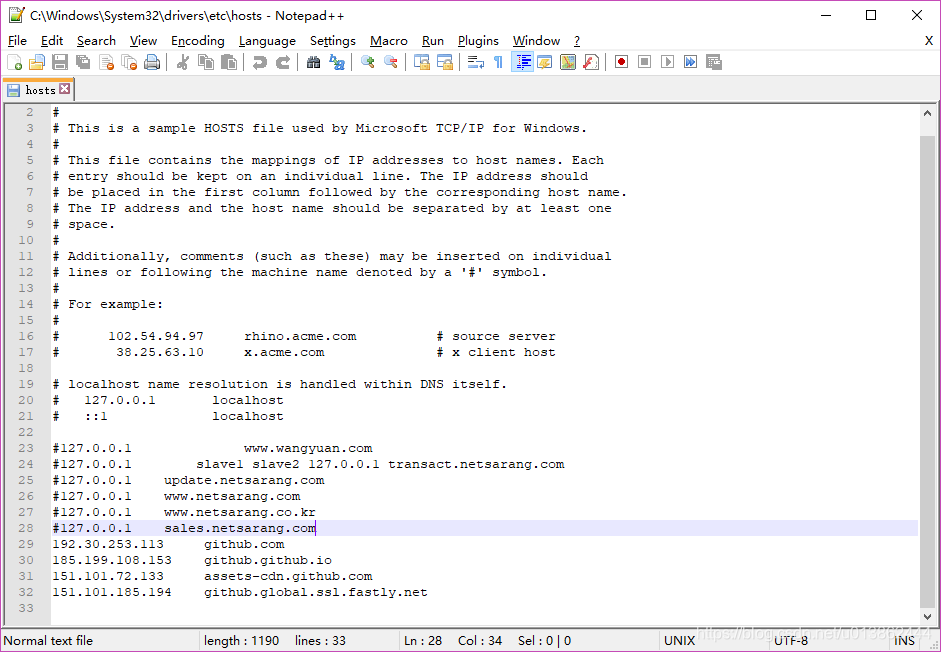Click the Zoom In magnifier icon
Viewport: 941px width, 652px height.
(x=367, y=62)
